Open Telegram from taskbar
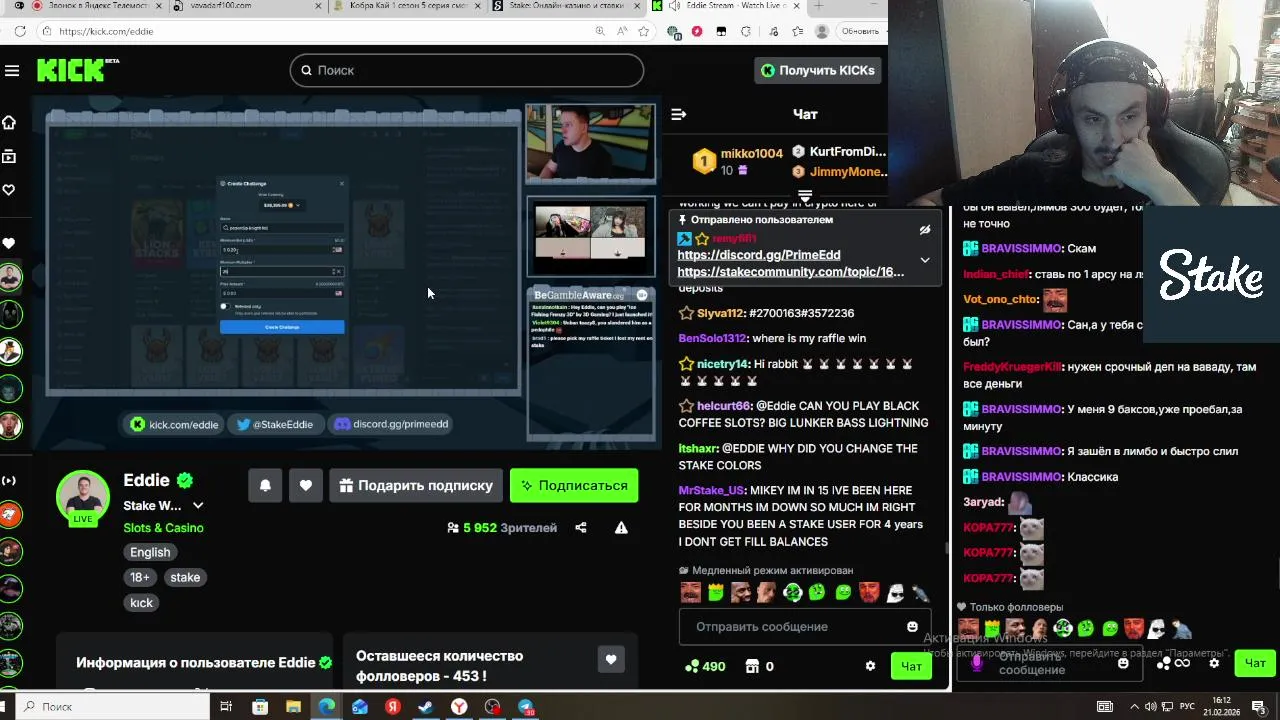Image resolution: width=1280 pixels, height=720 pixels. pyautogui.click(x=525, y=707)
